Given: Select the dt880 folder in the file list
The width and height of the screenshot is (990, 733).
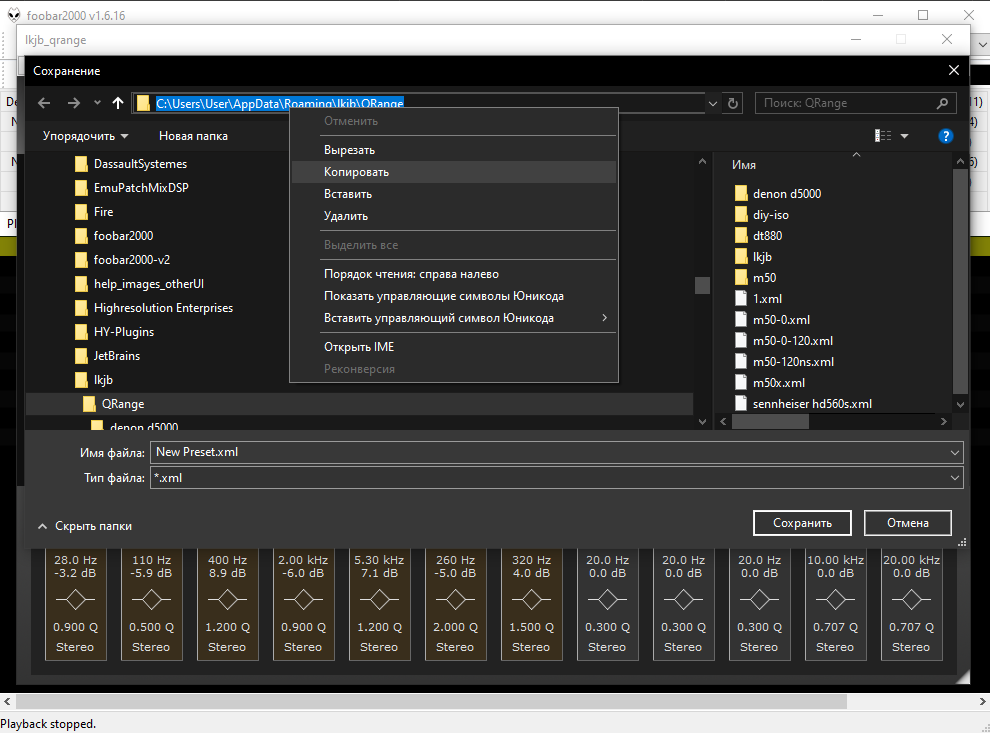Looking at the screenshot, I should point(767,235).
